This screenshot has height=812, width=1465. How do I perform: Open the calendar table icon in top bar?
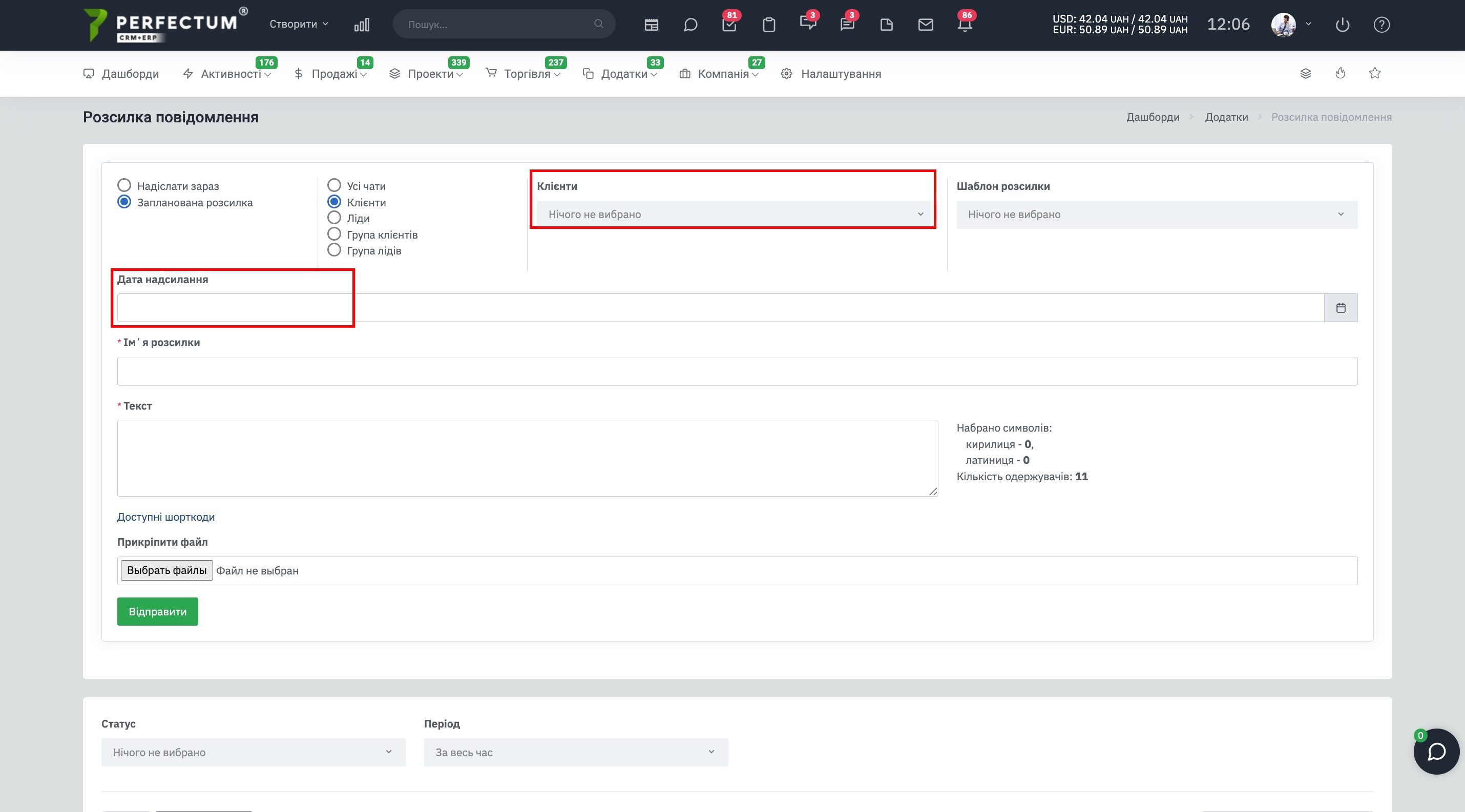pos(651,25)
